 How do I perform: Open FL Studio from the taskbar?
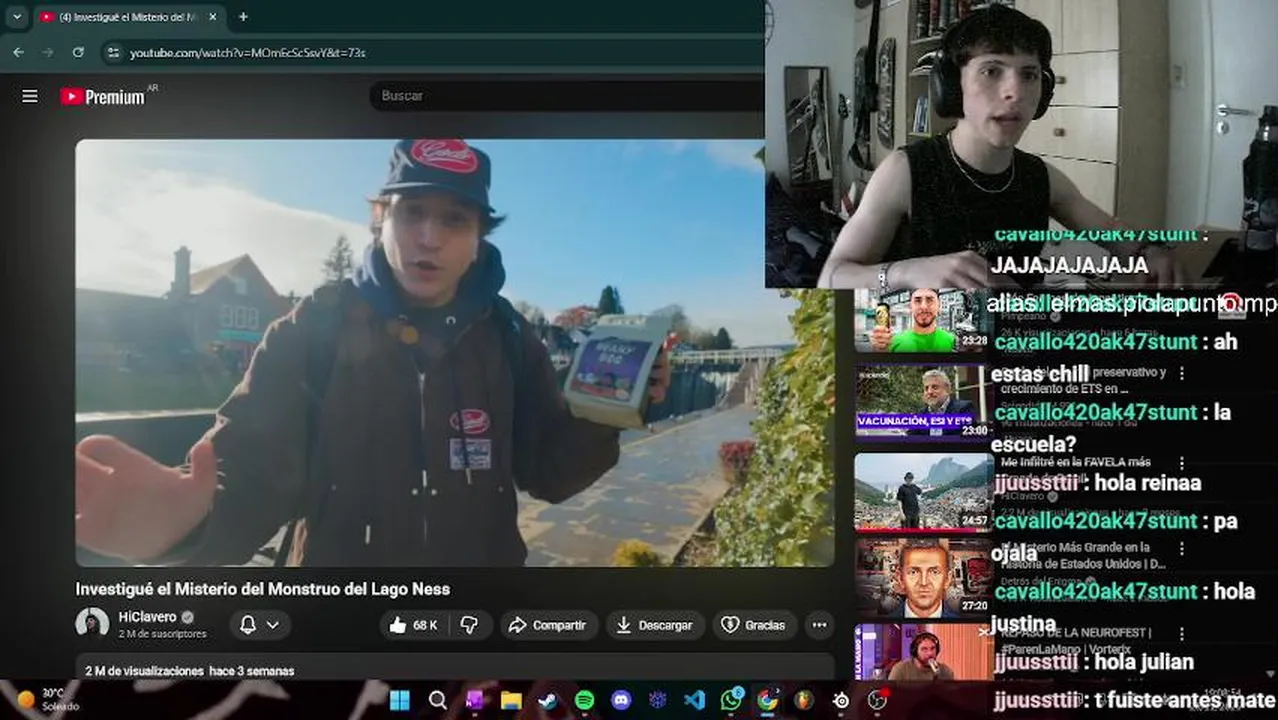(x=804, y=700)
